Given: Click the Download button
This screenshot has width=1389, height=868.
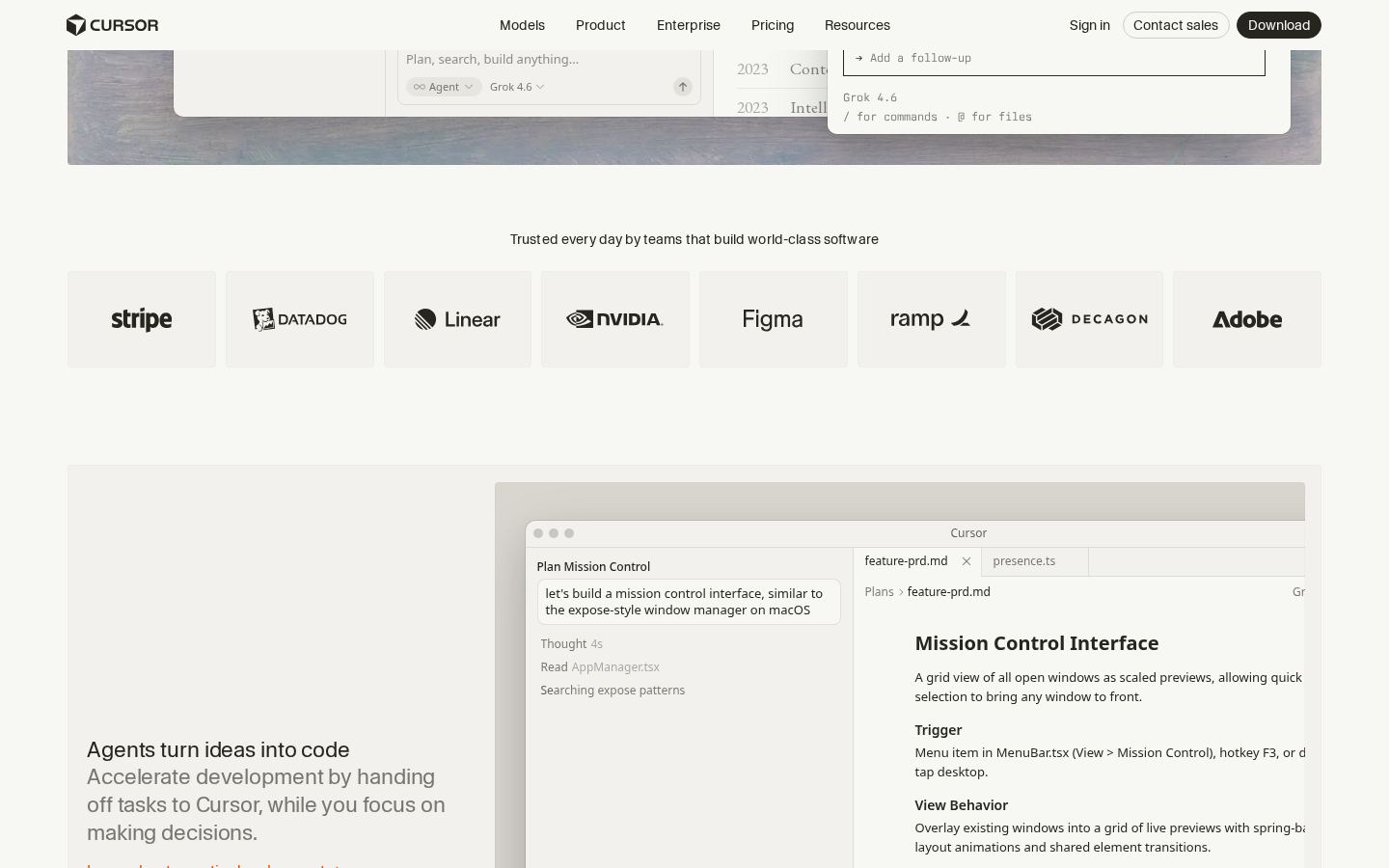Looking at the screenshot, I should click(x=1279, y=25).
